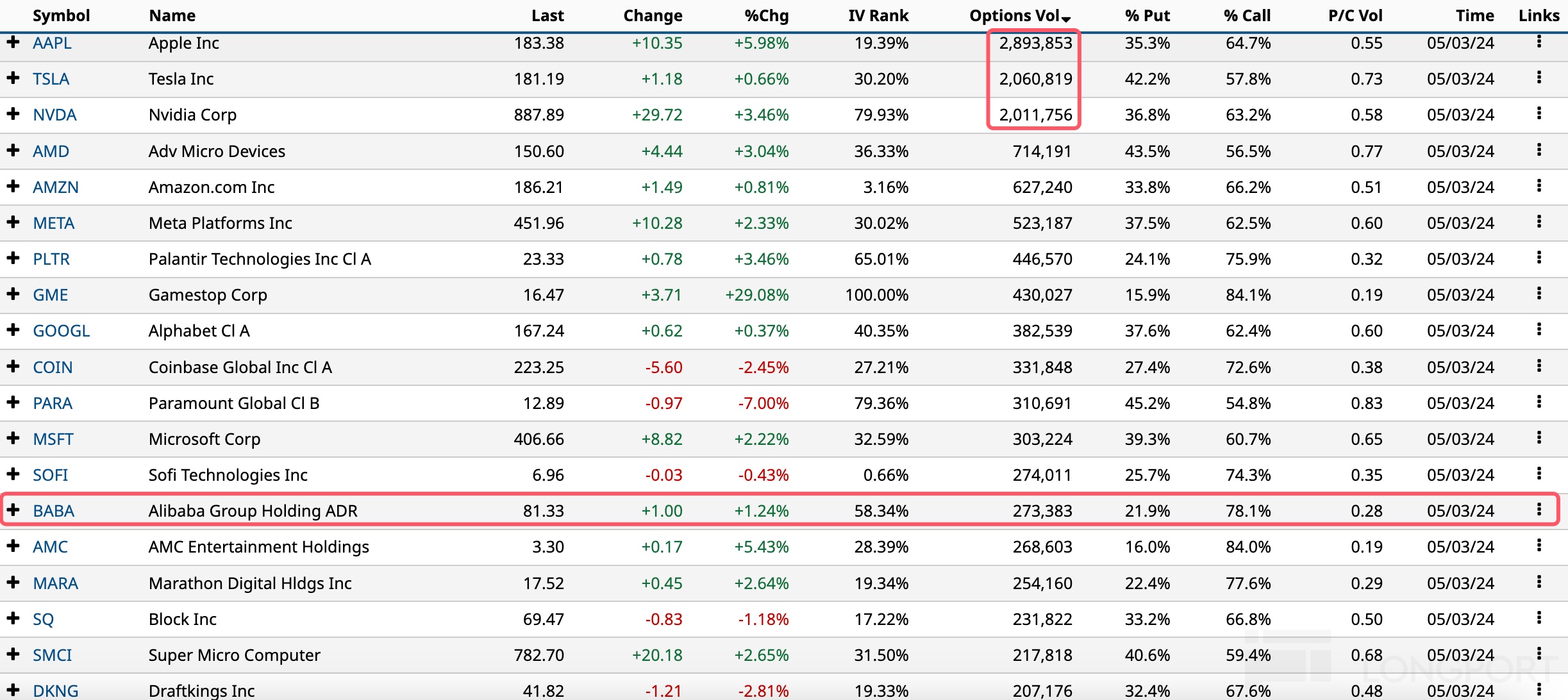Click the %Chg column header
Viewport: 1568px width, 700px height.
(766, 15)
